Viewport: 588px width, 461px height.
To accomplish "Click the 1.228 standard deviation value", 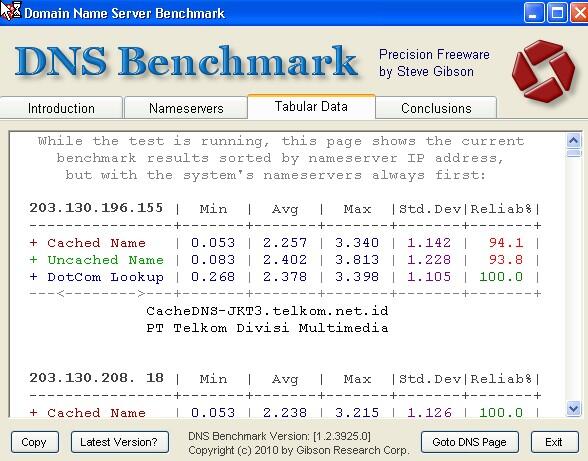I will (429, 260).
